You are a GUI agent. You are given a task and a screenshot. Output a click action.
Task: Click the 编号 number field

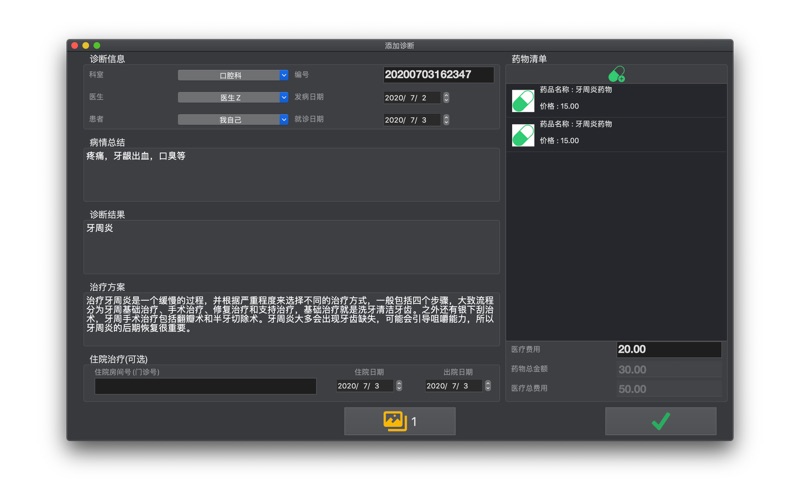pos(438,75)
